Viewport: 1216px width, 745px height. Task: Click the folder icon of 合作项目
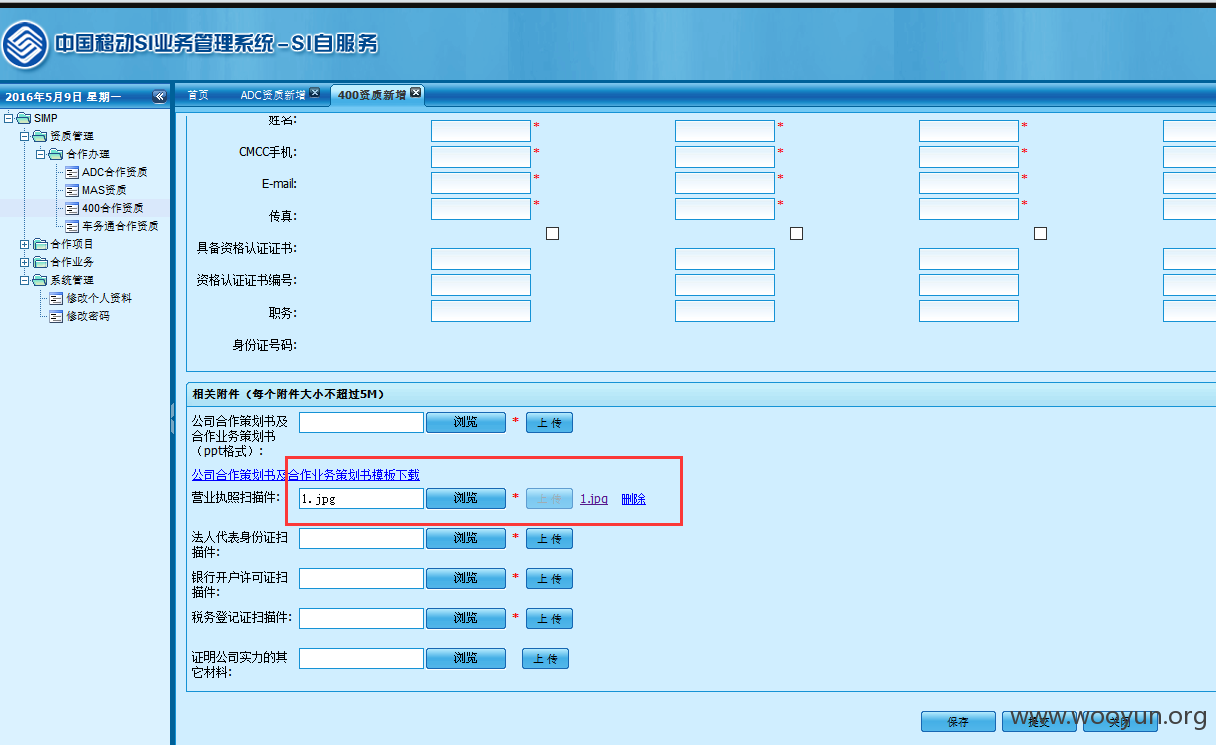click(39, 244)
